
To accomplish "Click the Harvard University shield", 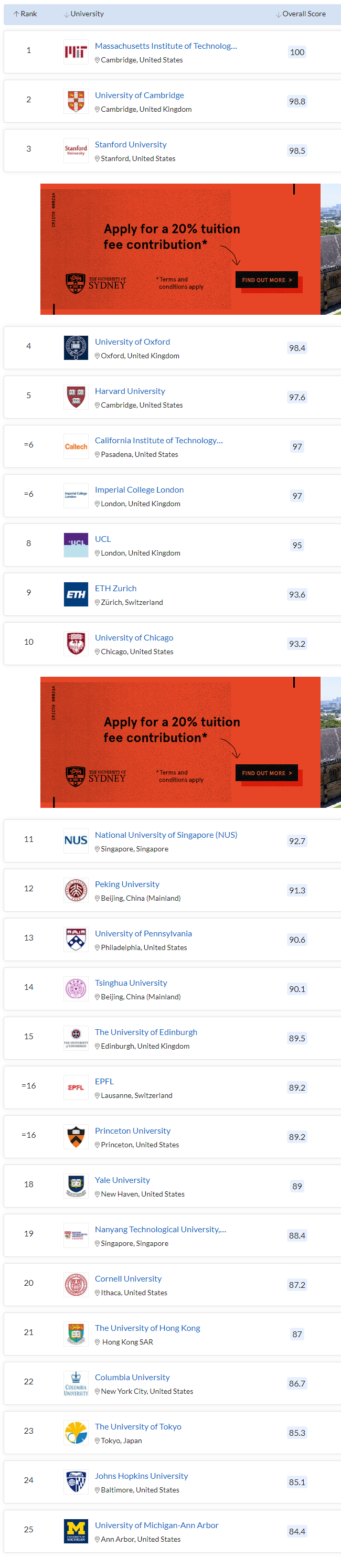I will [x=76, y=397].
